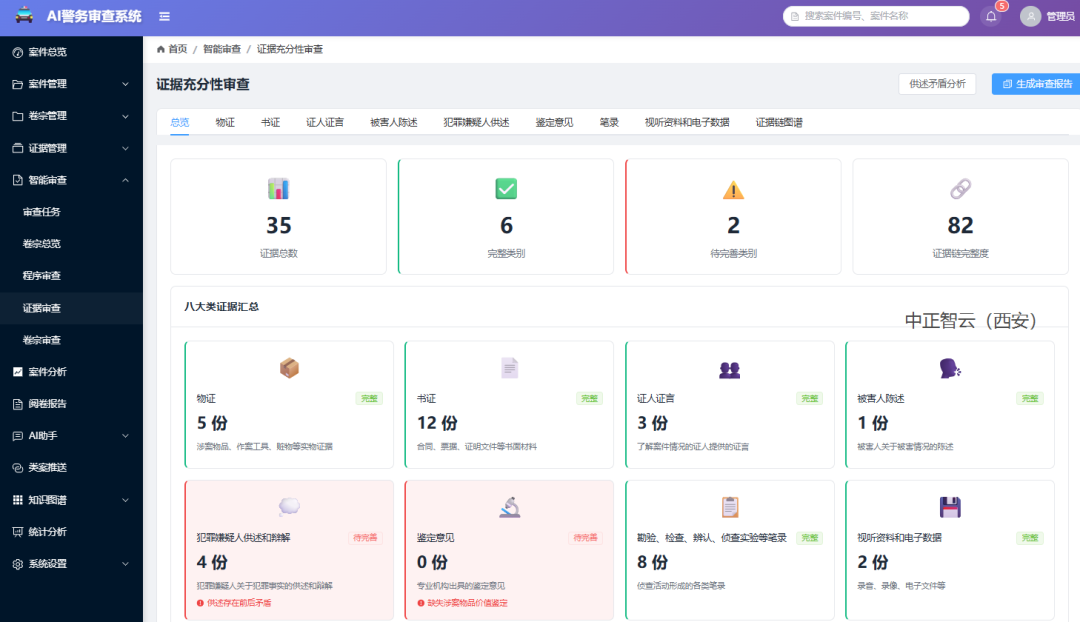Click the 供述矛盾分析 button
Image resolution: width=1080 pixels, height=622 pixels.
click(936, 84)
